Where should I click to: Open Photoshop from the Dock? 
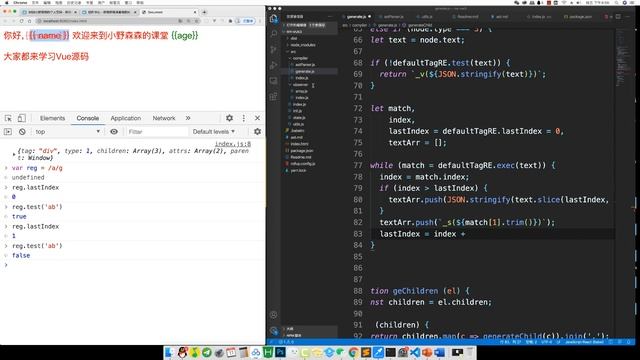(x=280, y=352)
